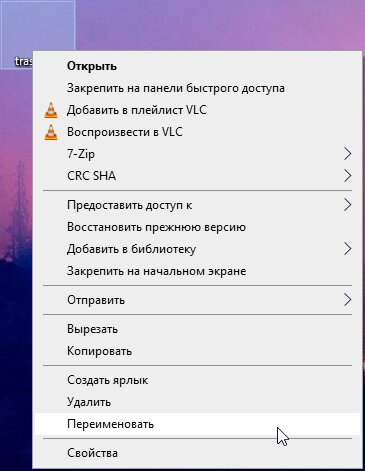Click the VLC cone icon beside 'Воспроизвести в VLC'
This screenshot has width=365, height=471.
pos(51,132)
